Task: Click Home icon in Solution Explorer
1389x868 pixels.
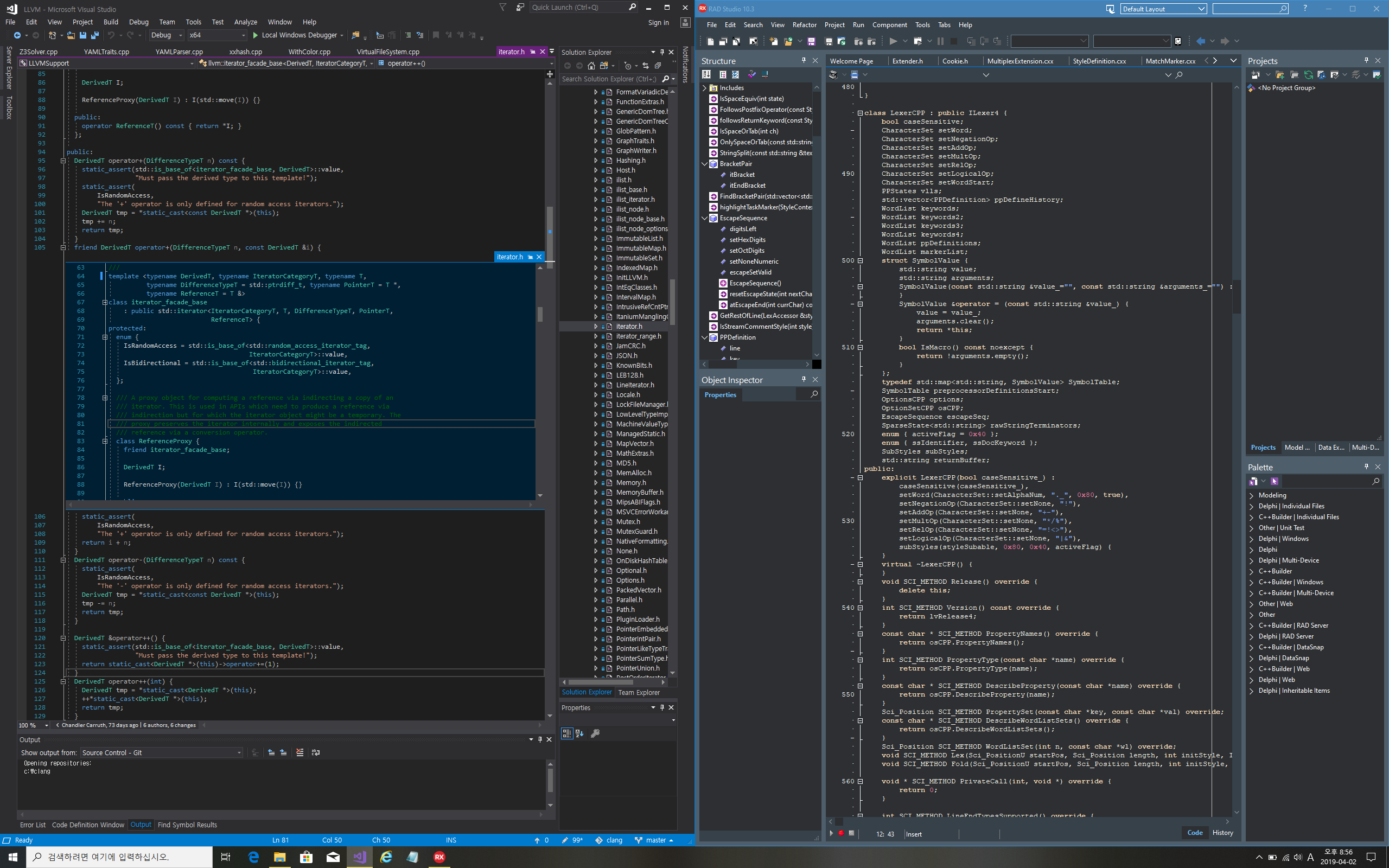Action: (x=591, y=66)
